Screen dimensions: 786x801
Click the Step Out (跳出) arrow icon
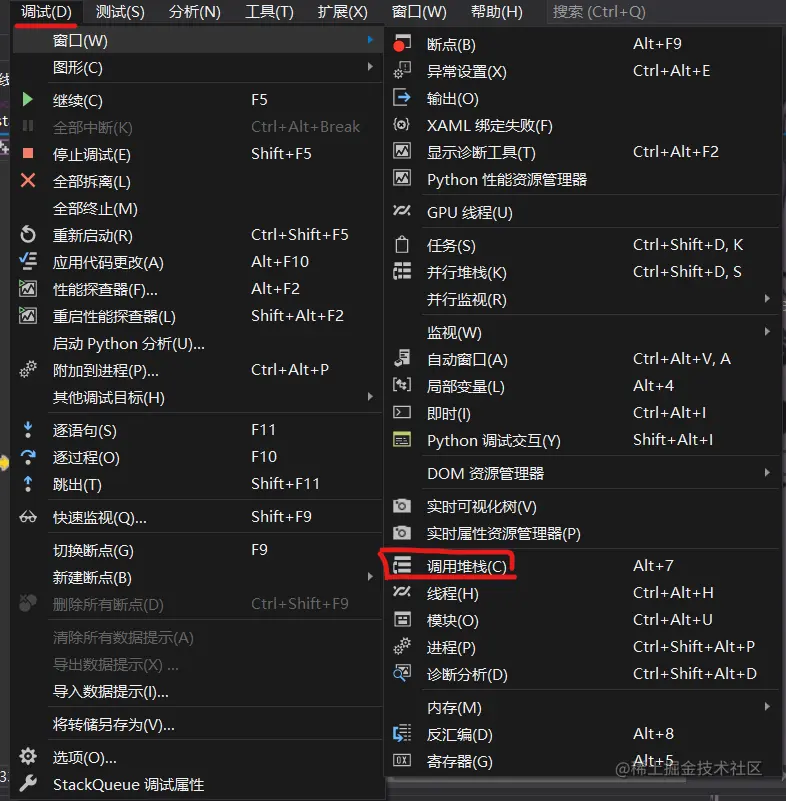click(28, 484)
